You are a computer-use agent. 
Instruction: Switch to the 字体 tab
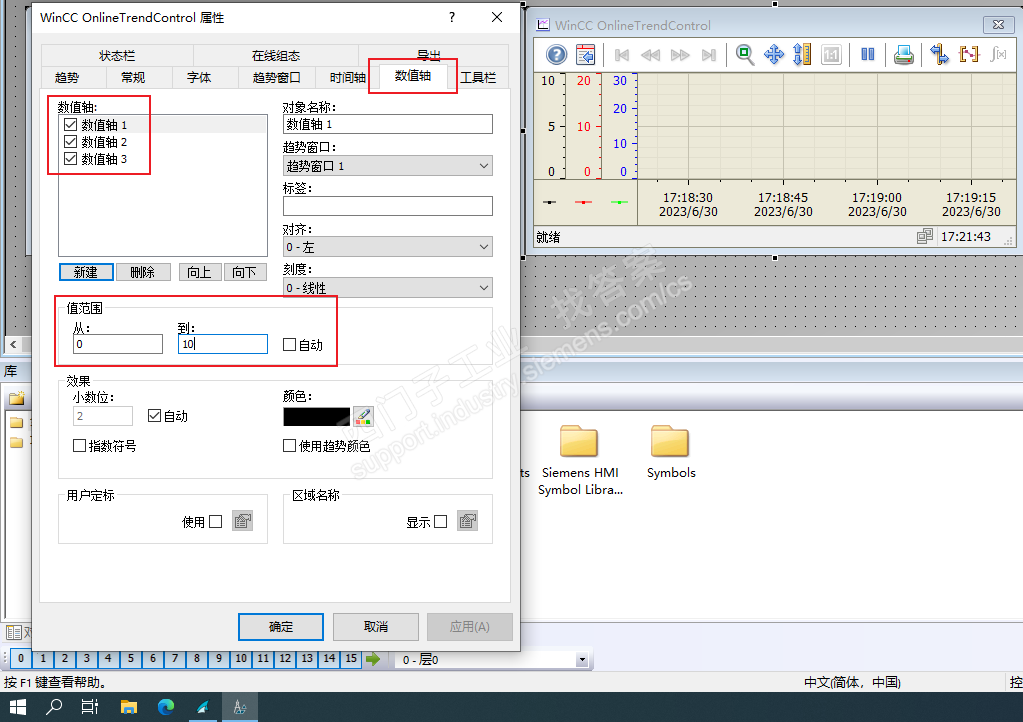(x=199, y=77)
